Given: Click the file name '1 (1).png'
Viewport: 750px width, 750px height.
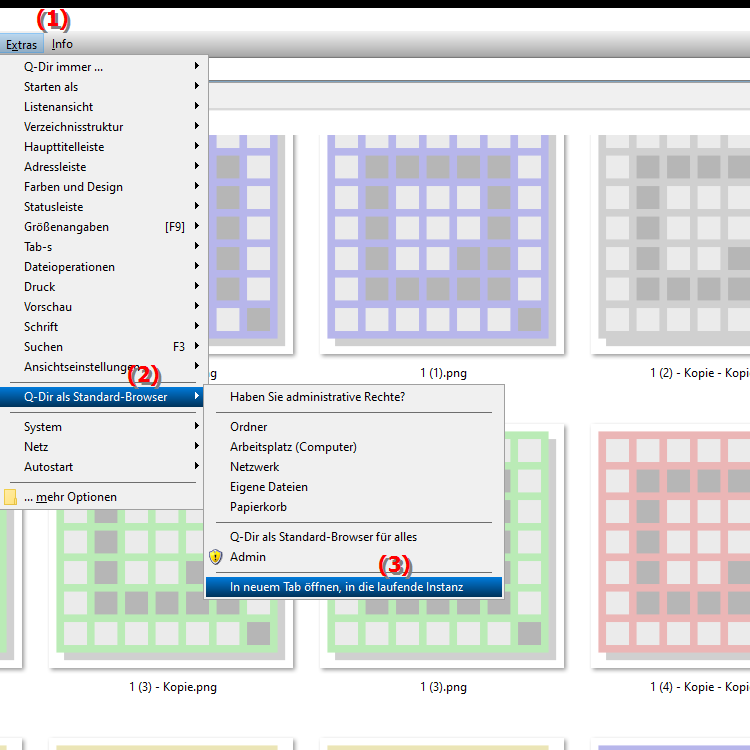Looking at the screenshot, I should pos(443,373).
